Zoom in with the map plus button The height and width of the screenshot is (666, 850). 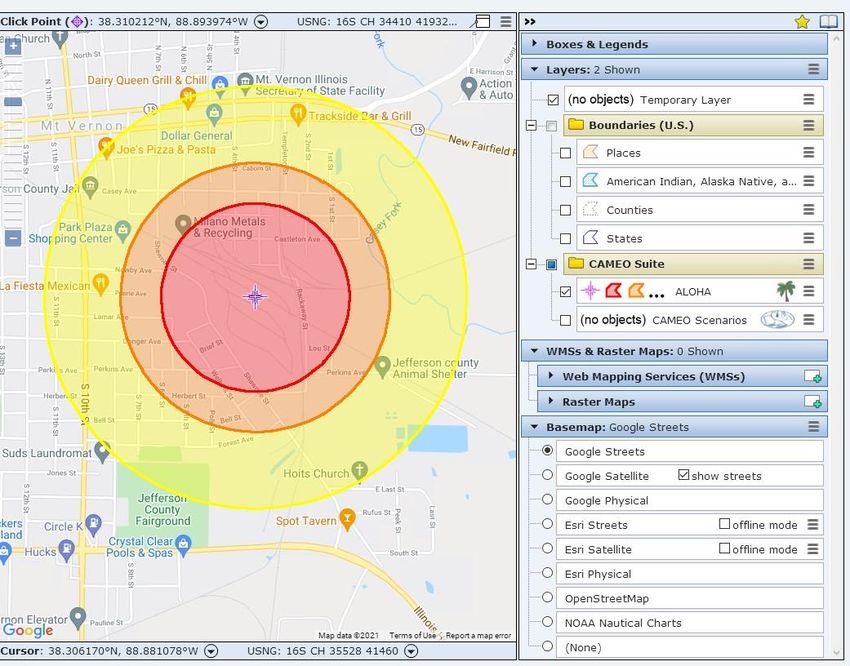point(13,47)
